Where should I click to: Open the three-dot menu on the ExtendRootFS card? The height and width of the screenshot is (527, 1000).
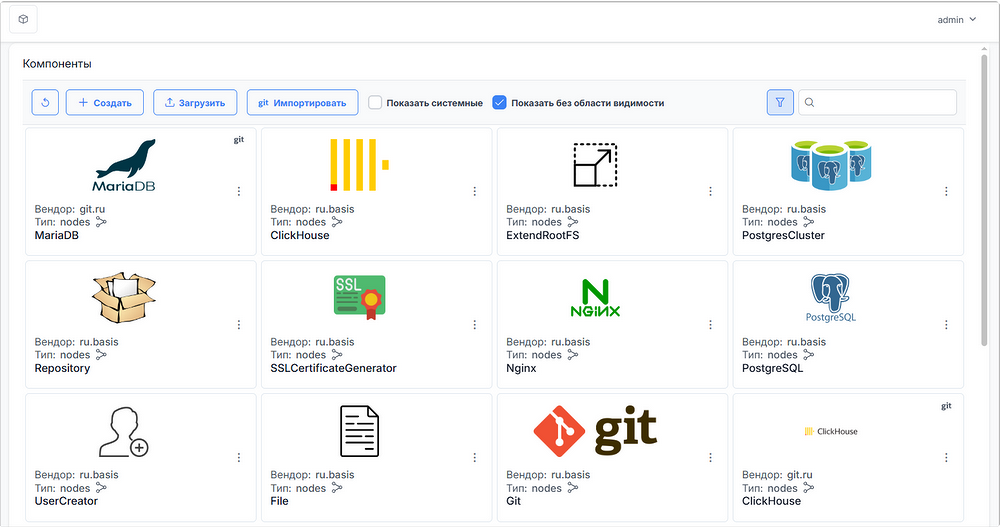pyautogui.click(x=710, y=191)
